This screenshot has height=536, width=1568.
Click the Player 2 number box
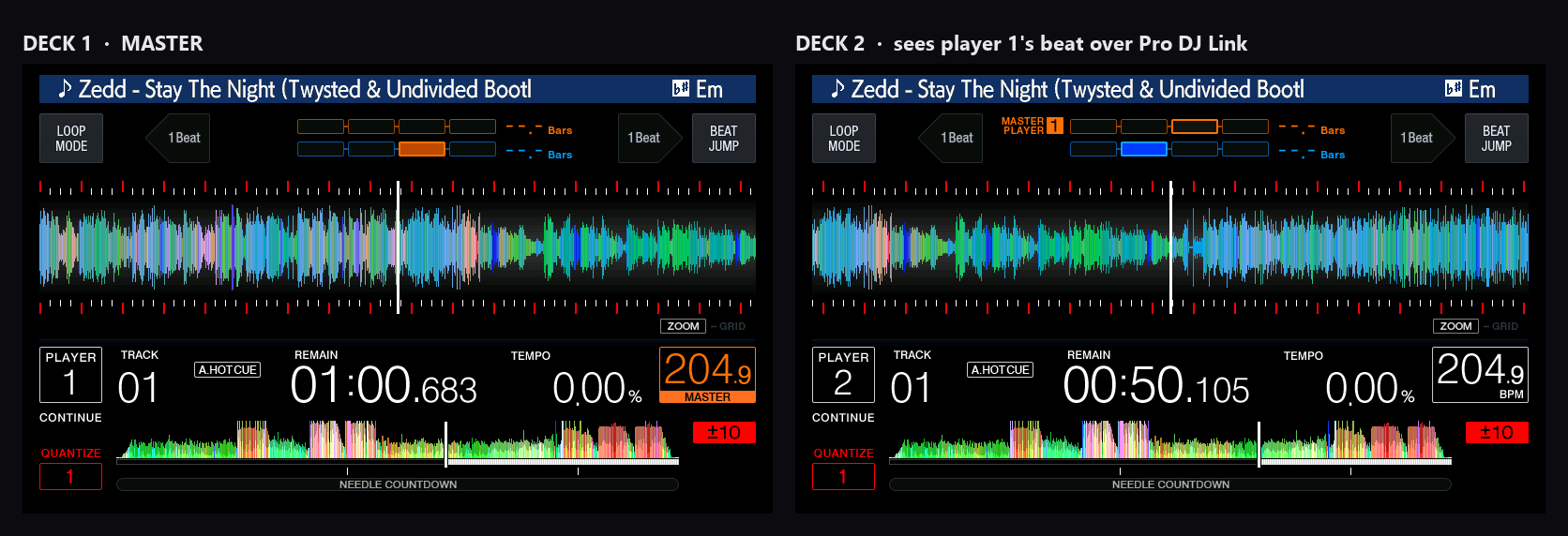tap(843, 375)
